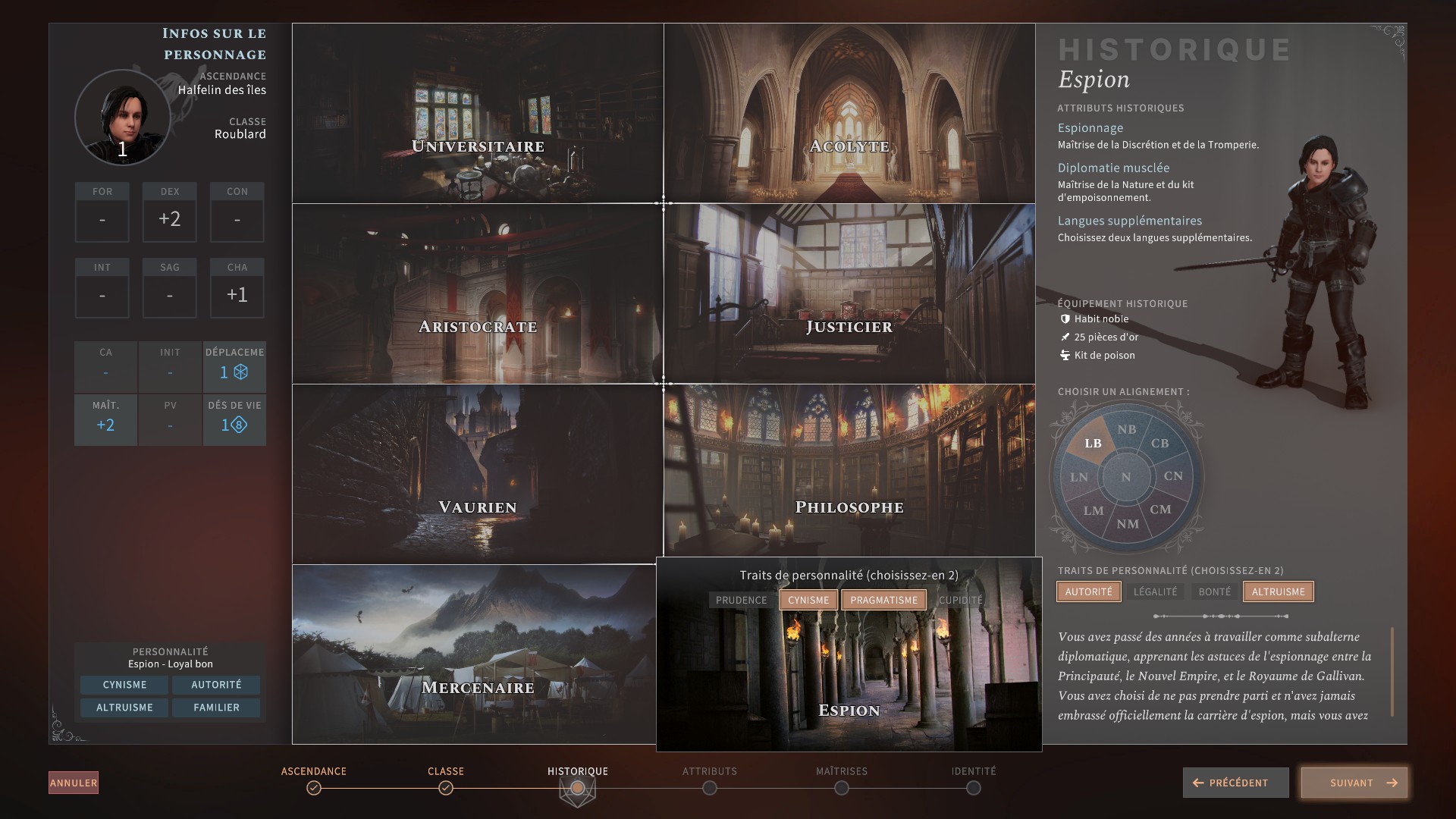
Task: Click the blue die icon under Déplacement
Action: coord(240,372)
